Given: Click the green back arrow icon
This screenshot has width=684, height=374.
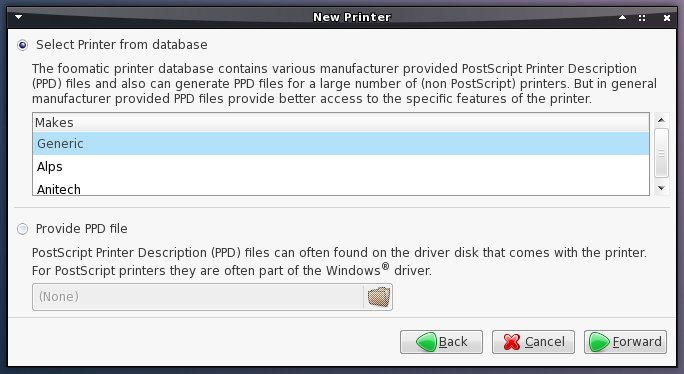Looking at the screenshot, I should [x=426, y=342].
